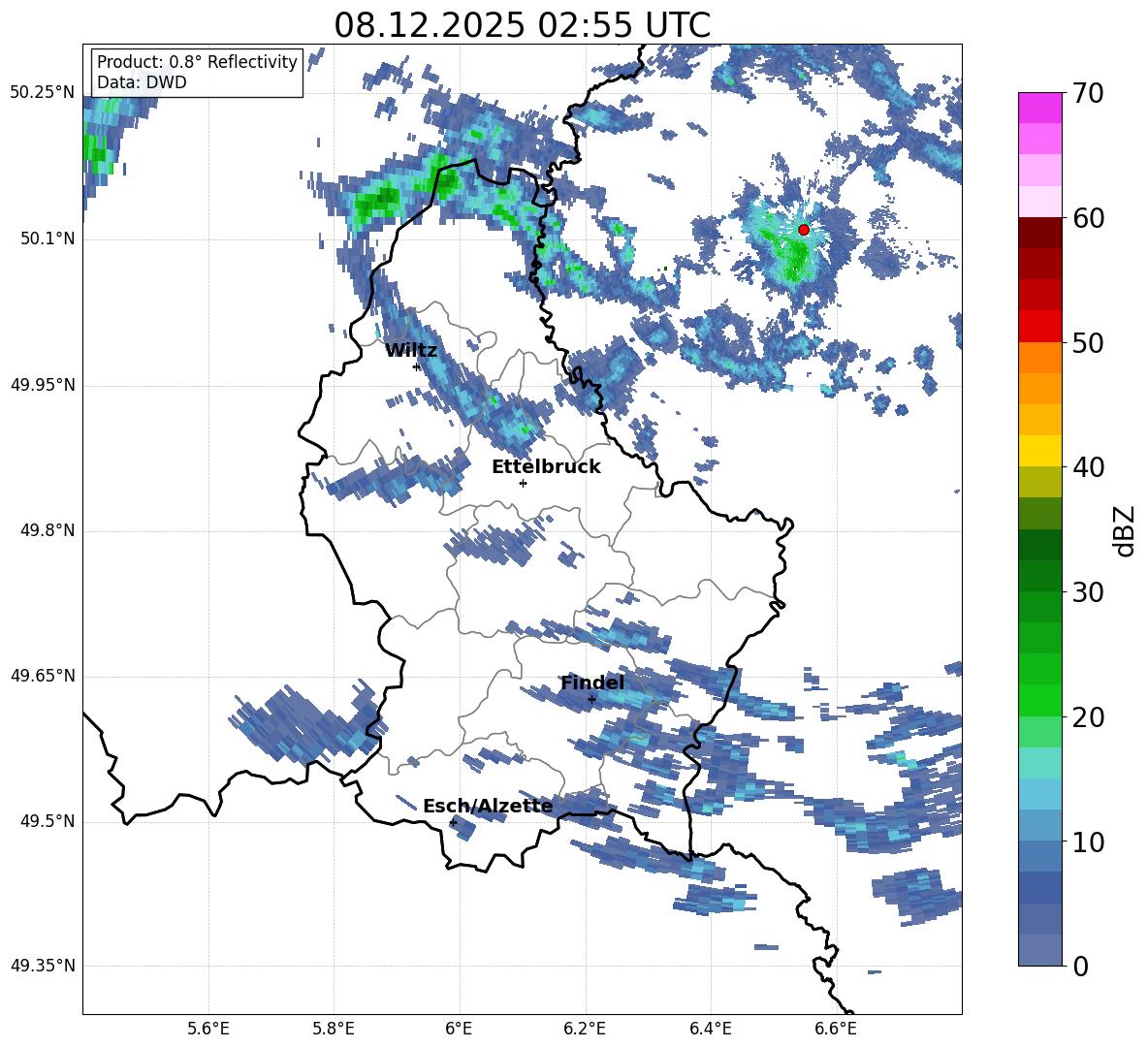The image size is (1148, 1048).
Task: Click the 5.6°E longitude label
Action: pyautogui.click(x=208, y=1029)
